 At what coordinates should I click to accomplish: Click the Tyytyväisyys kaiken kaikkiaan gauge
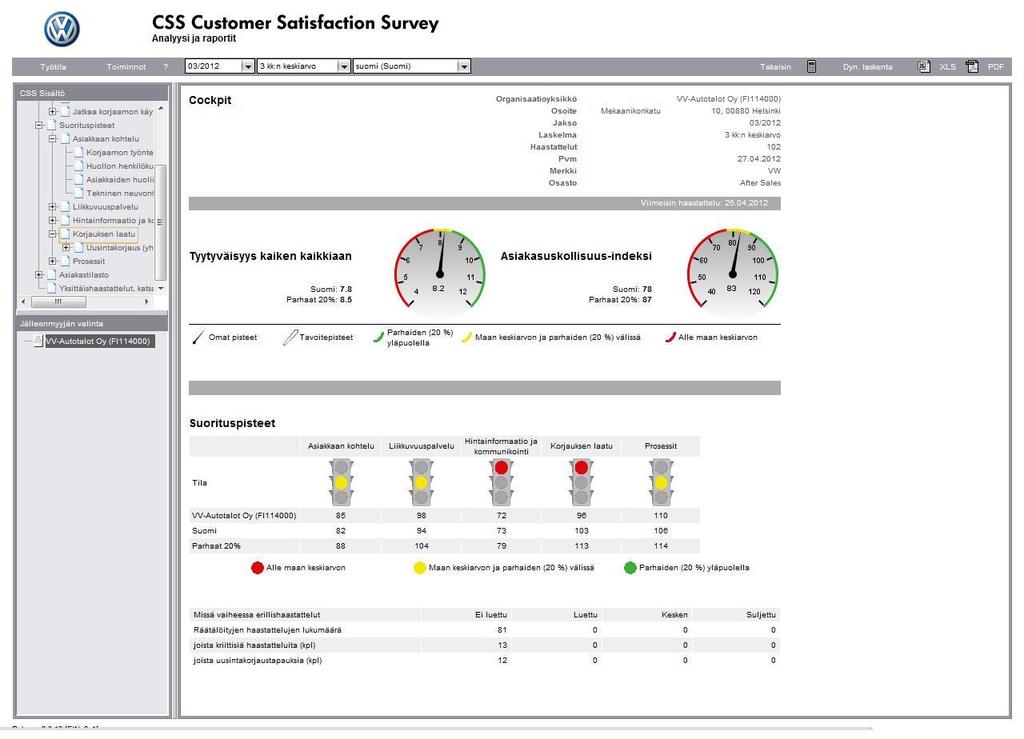440,269
